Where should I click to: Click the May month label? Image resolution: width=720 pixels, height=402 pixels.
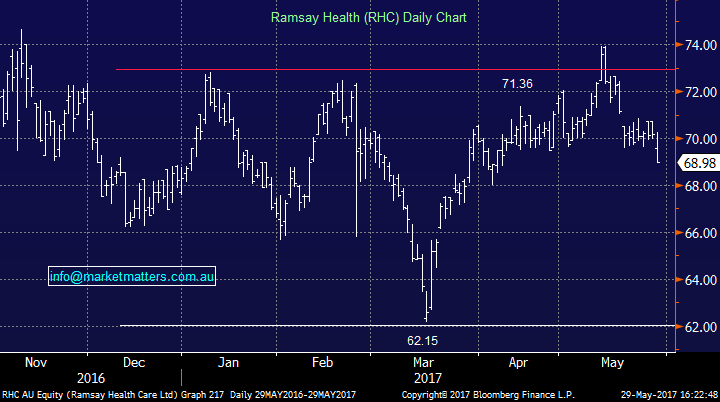[613, 362]
